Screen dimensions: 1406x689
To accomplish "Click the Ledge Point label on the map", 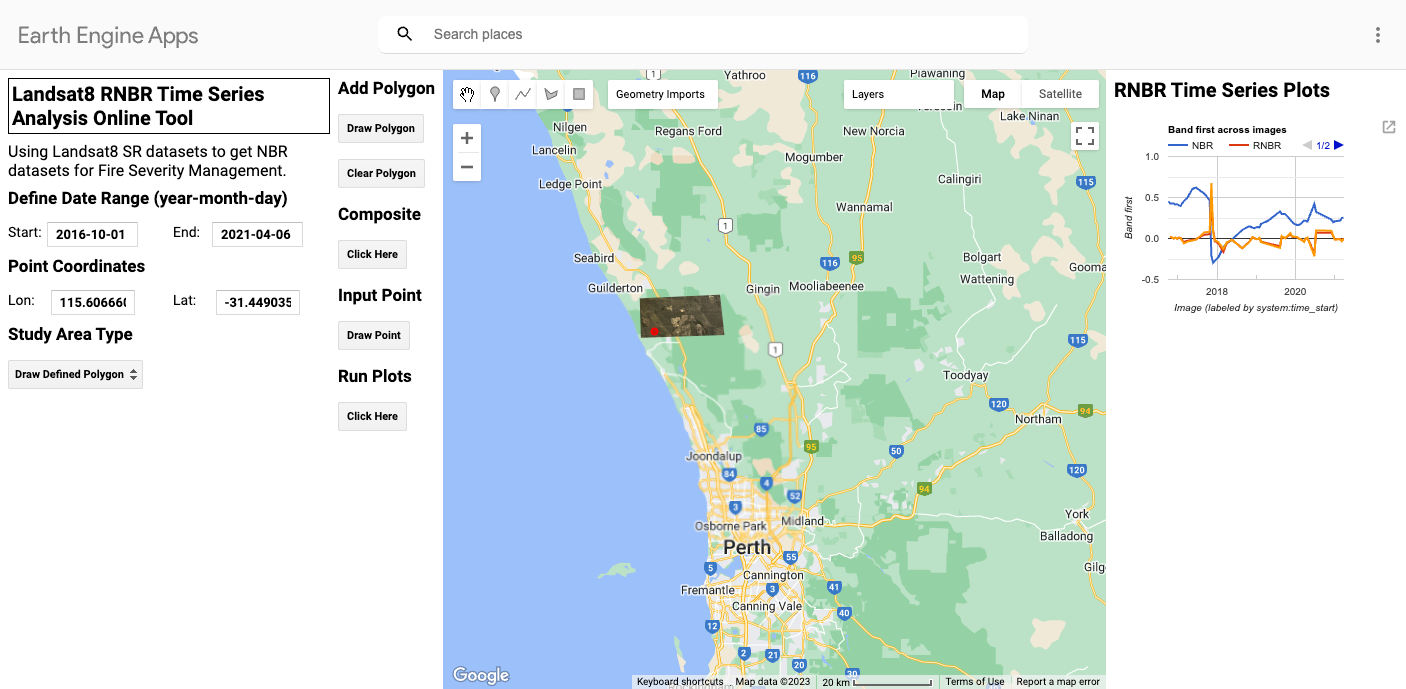I will [571, 184].
